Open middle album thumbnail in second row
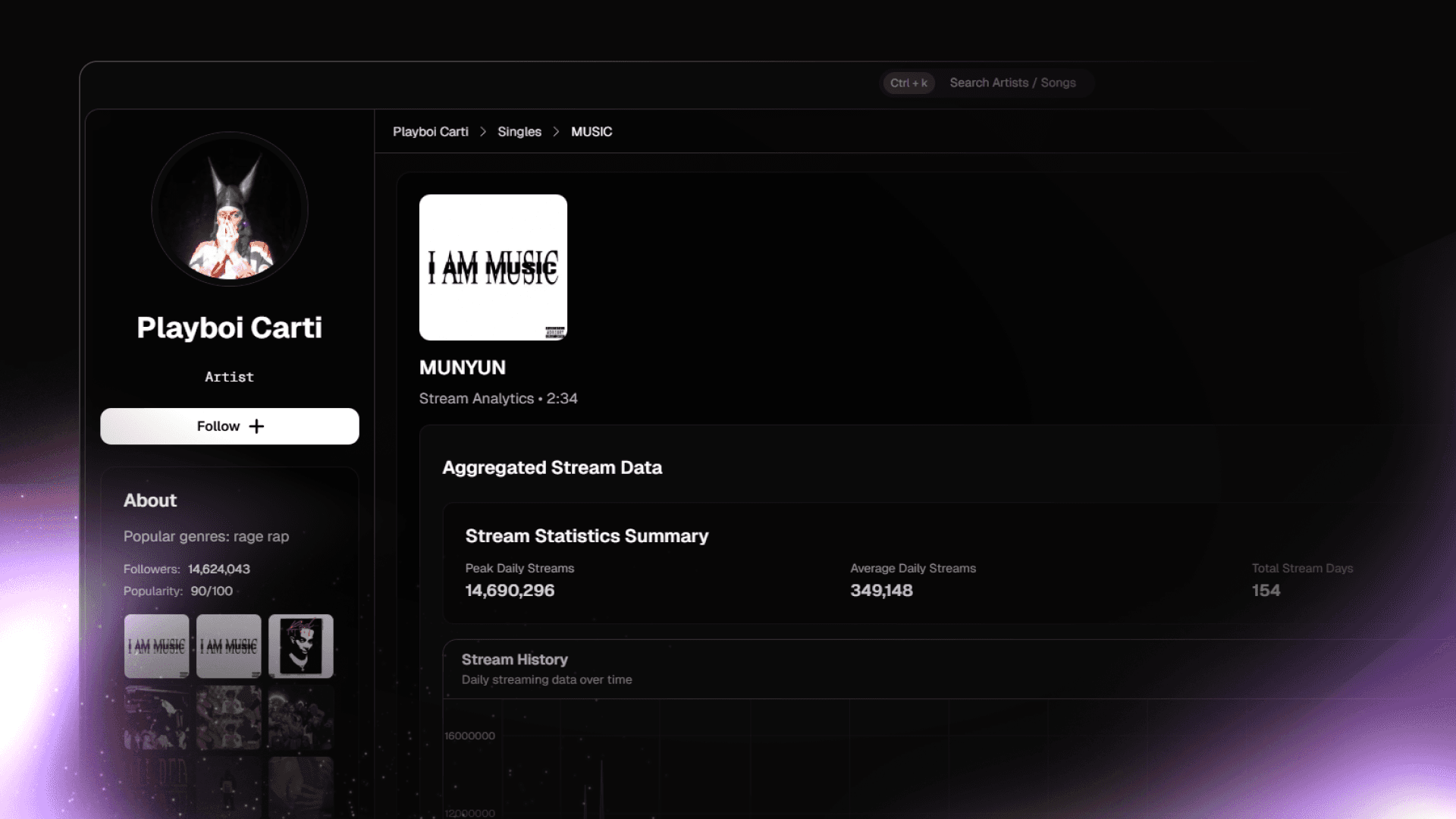 pyautogui.click(x=228, y=717)
